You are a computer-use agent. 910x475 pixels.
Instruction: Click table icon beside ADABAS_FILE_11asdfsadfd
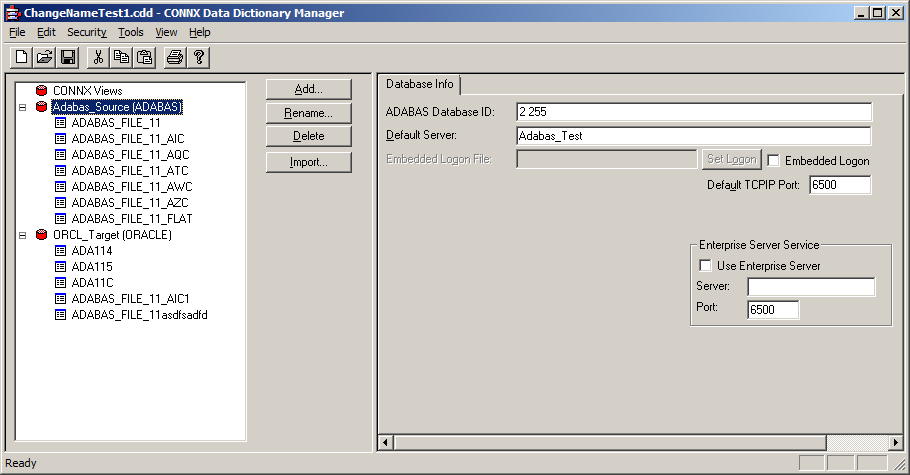[60, 315]
